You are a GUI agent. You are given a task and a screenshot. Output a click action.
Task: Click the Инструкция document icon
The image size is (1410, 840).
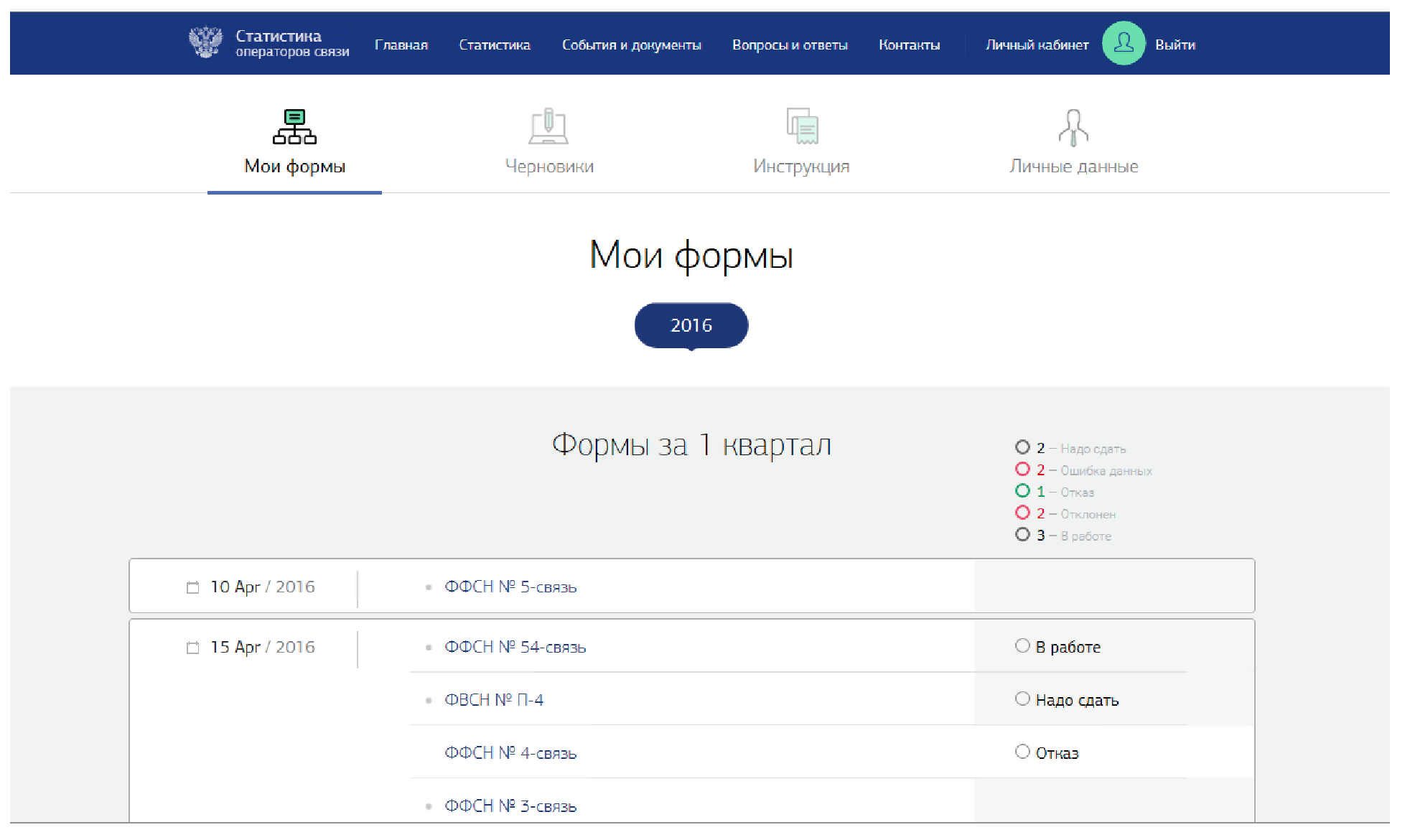coord(802,127)
